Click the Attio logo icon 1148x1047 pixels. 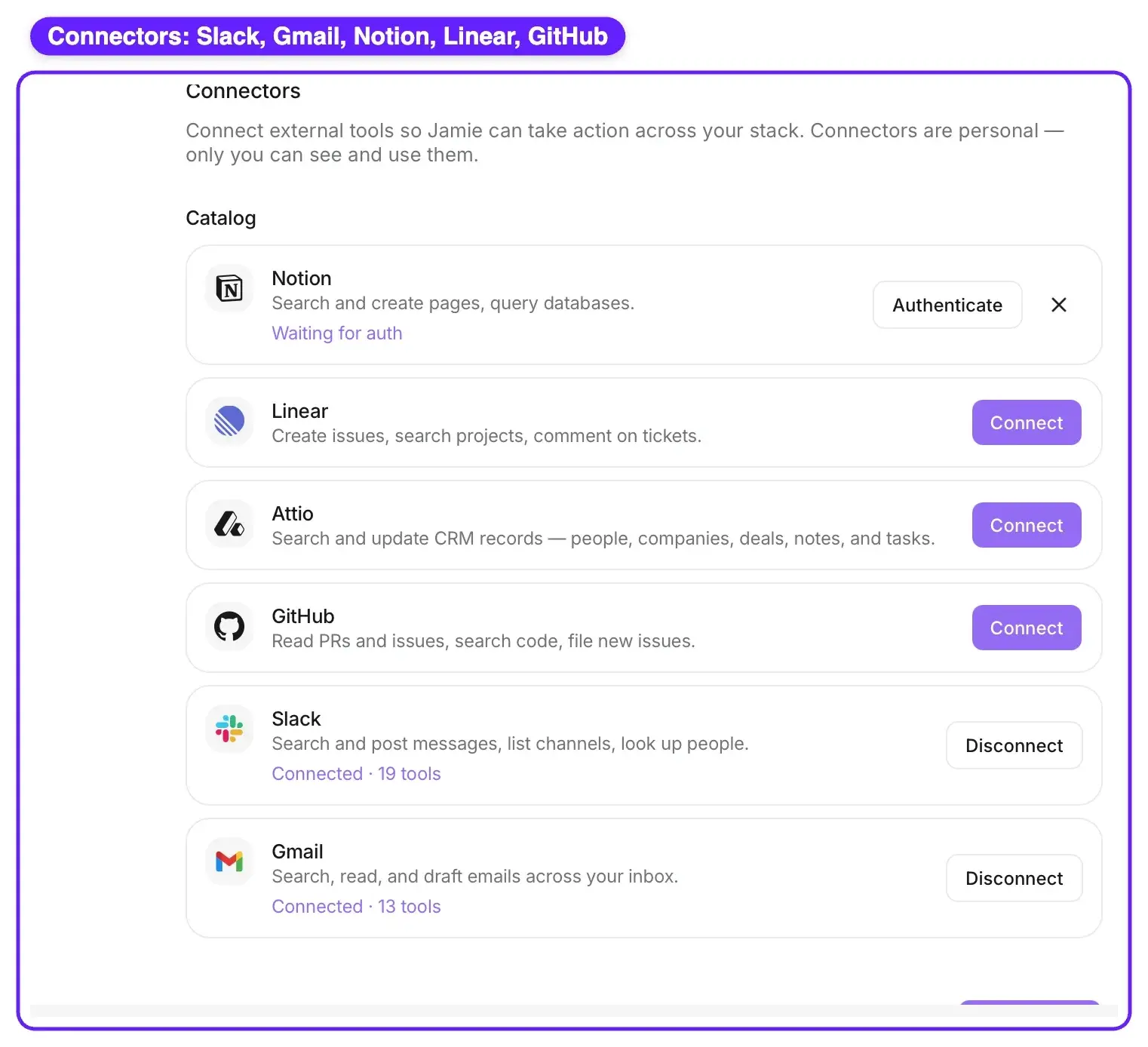click(x=229, y=523)
